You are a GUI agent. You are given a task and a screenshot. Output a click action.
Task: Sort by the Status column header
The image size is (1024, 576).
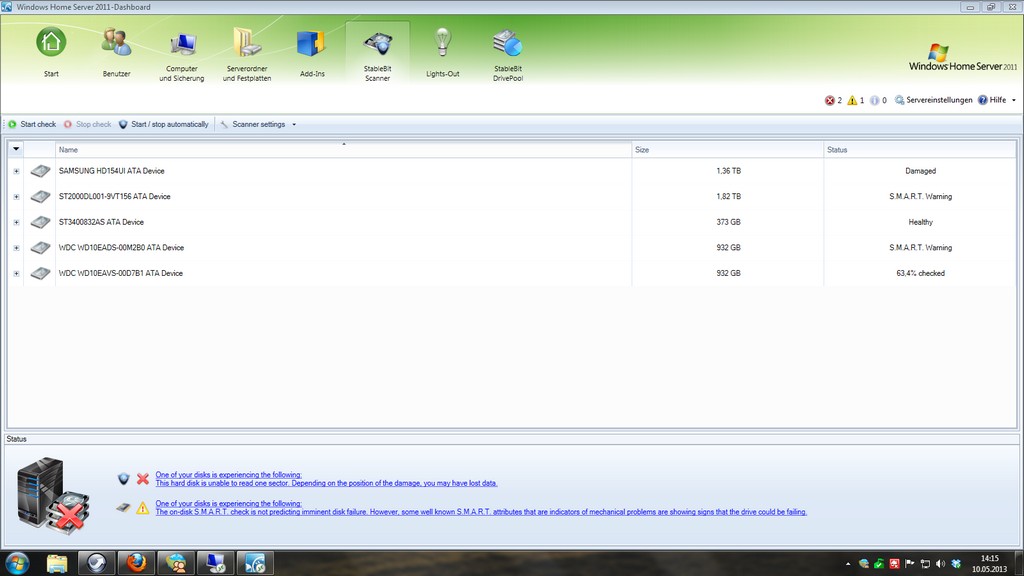tap(920, 150)
